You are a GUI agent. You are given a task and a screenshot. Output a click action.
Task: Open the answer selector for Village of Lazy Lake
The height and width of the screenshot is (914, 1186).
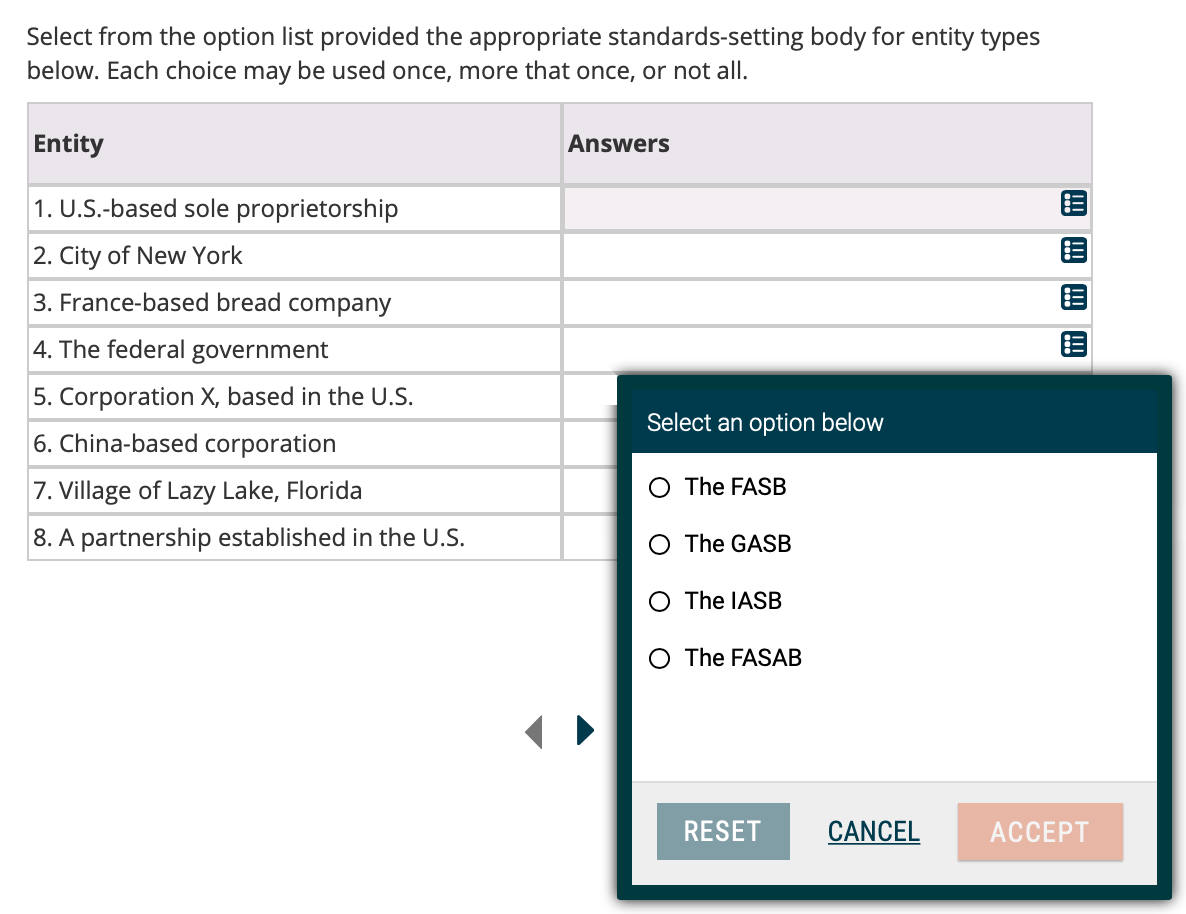[x=588, y=490]
